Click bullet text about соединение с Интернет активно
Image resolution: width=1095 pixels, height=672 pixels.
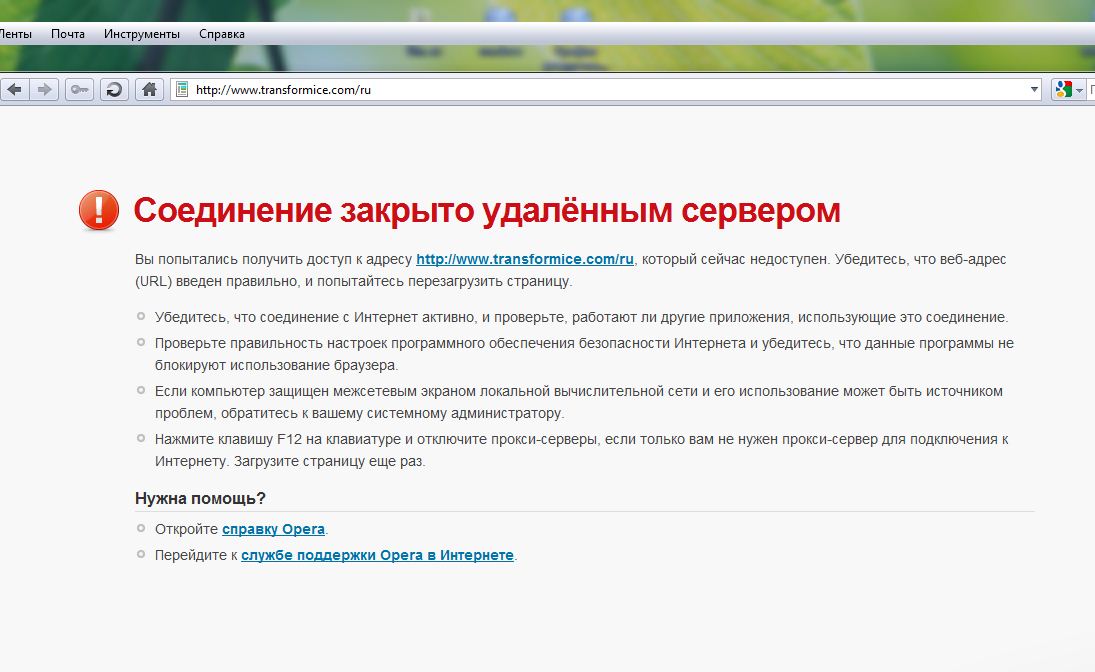tap(582, 317)
